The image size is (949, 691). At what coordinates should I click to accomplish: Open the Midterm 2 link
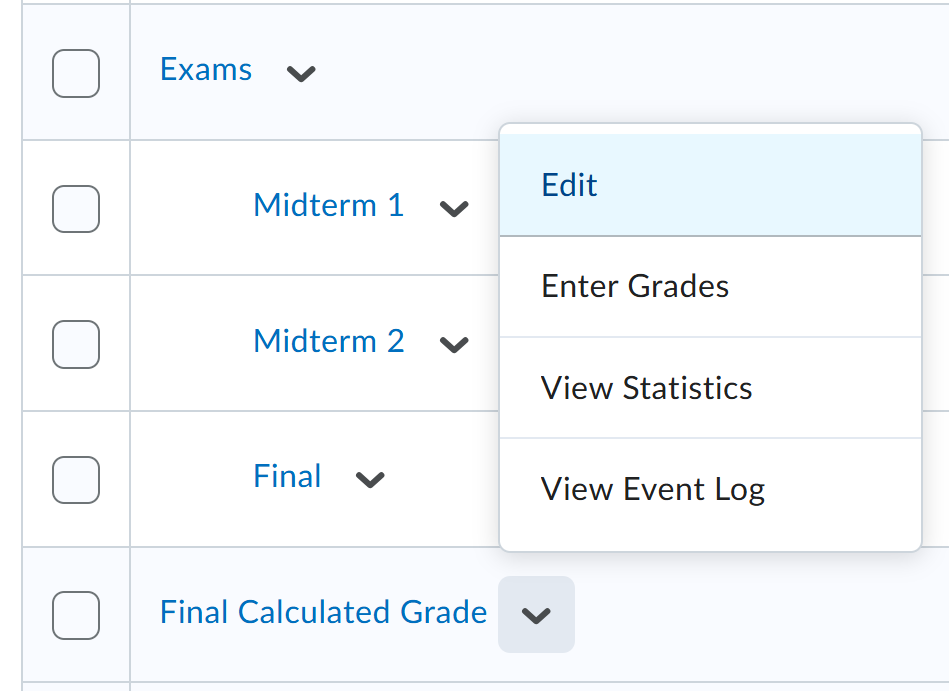(x=328, y=341)
